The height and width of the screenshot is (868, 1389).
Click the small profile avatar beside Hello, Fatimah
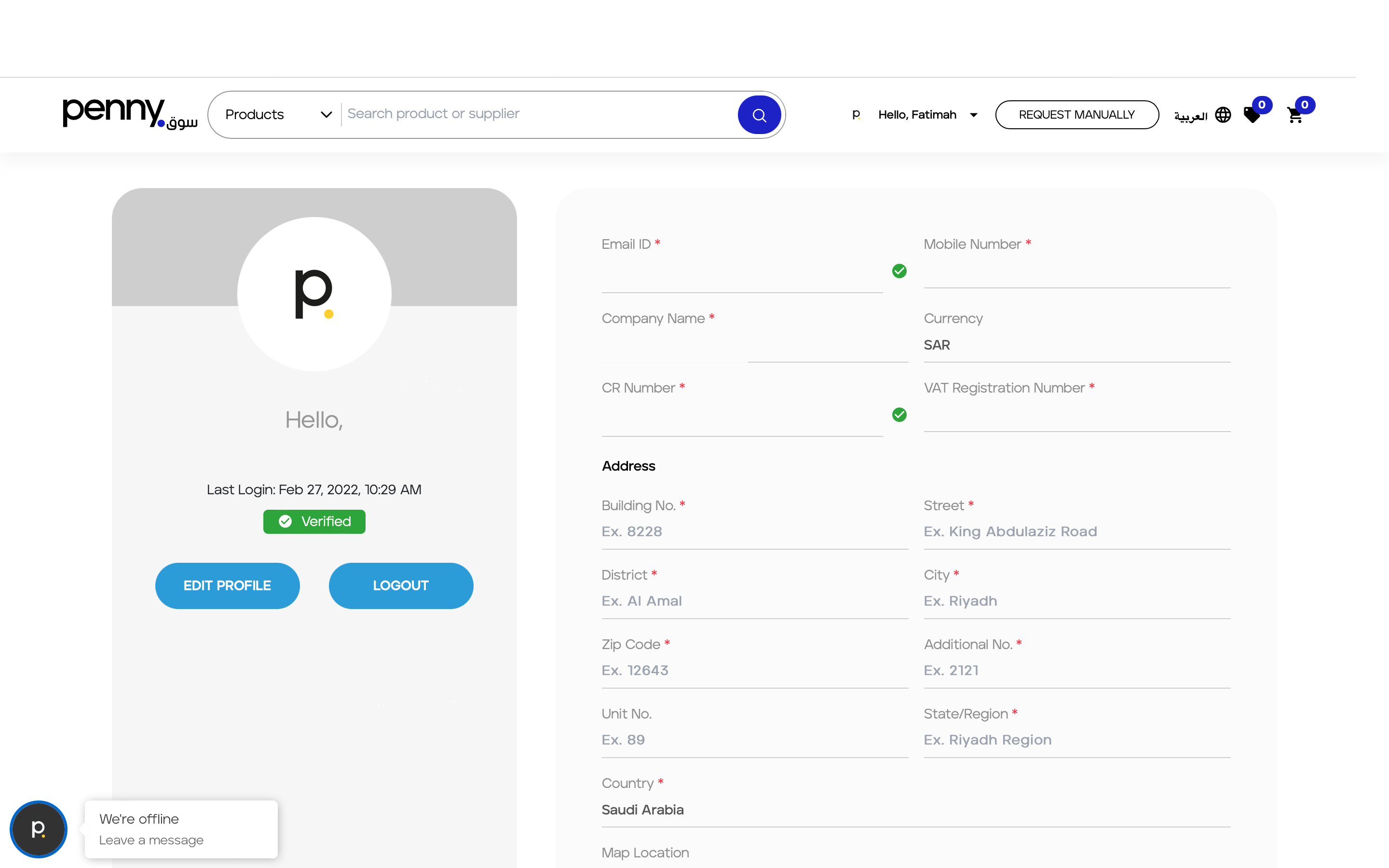(x=856, y=114)
